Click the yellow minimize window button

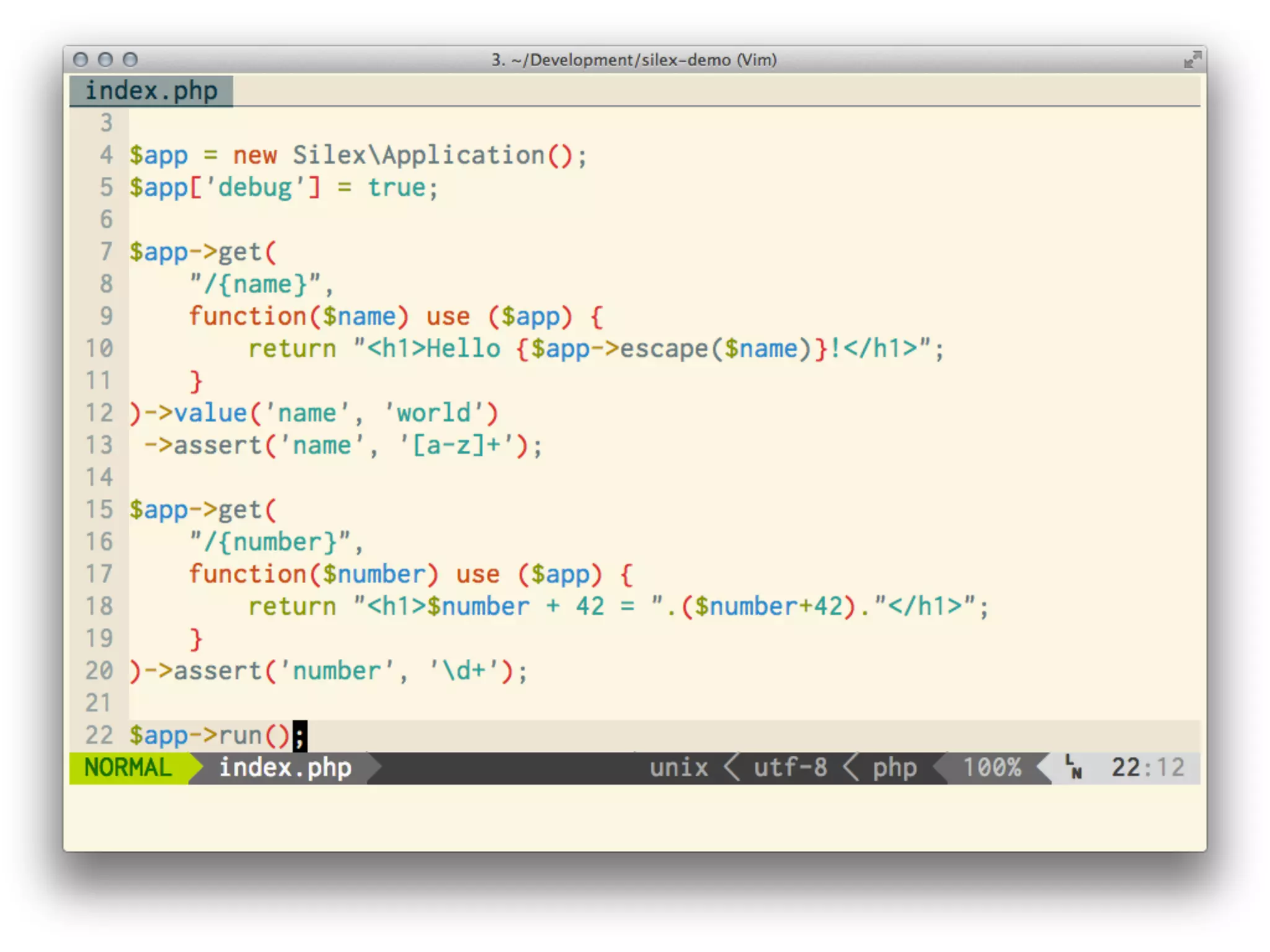tap(105, 59)
